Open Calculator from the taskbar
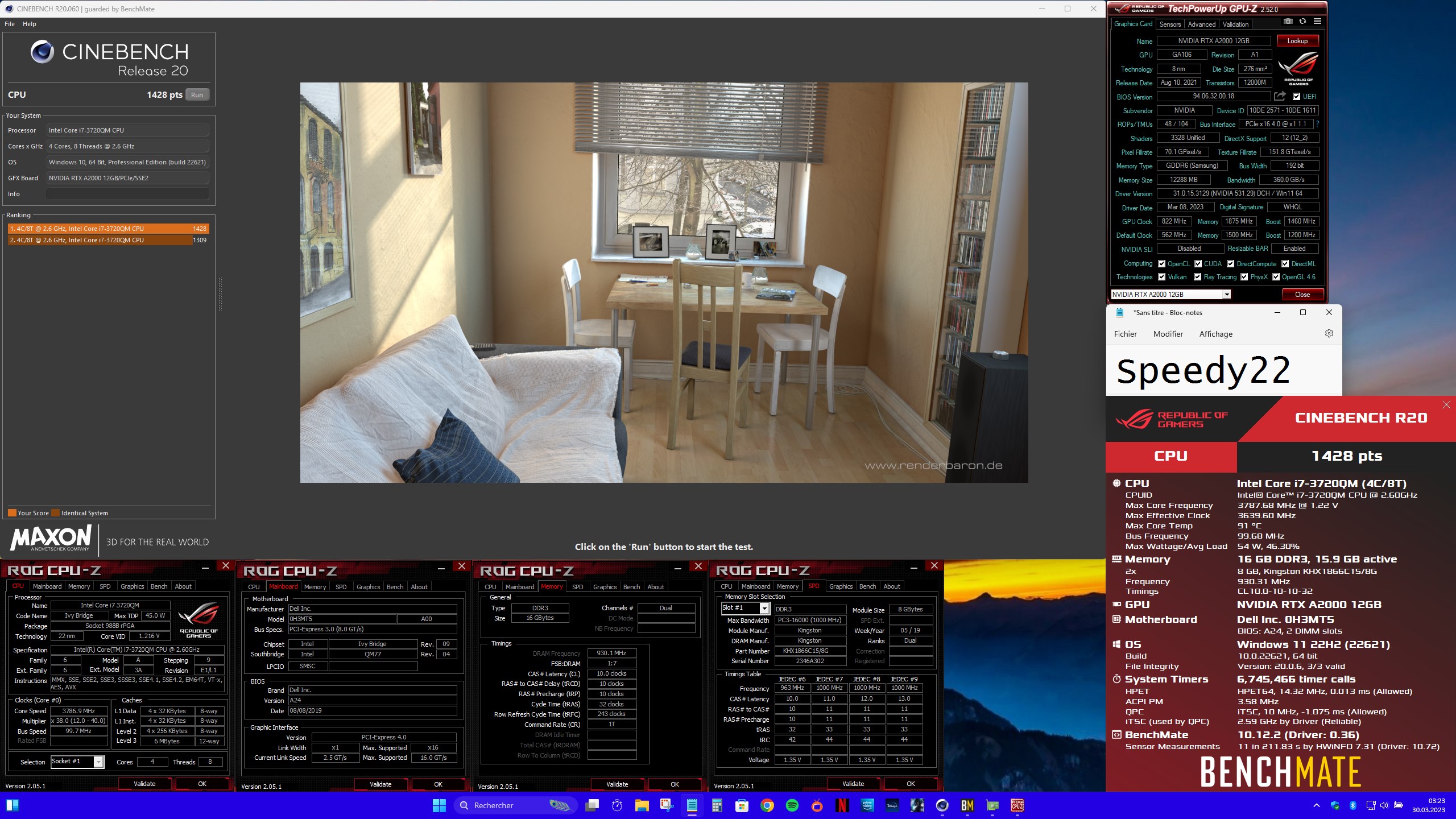This screenshot has height=819, width=1456. click(717, 805)
